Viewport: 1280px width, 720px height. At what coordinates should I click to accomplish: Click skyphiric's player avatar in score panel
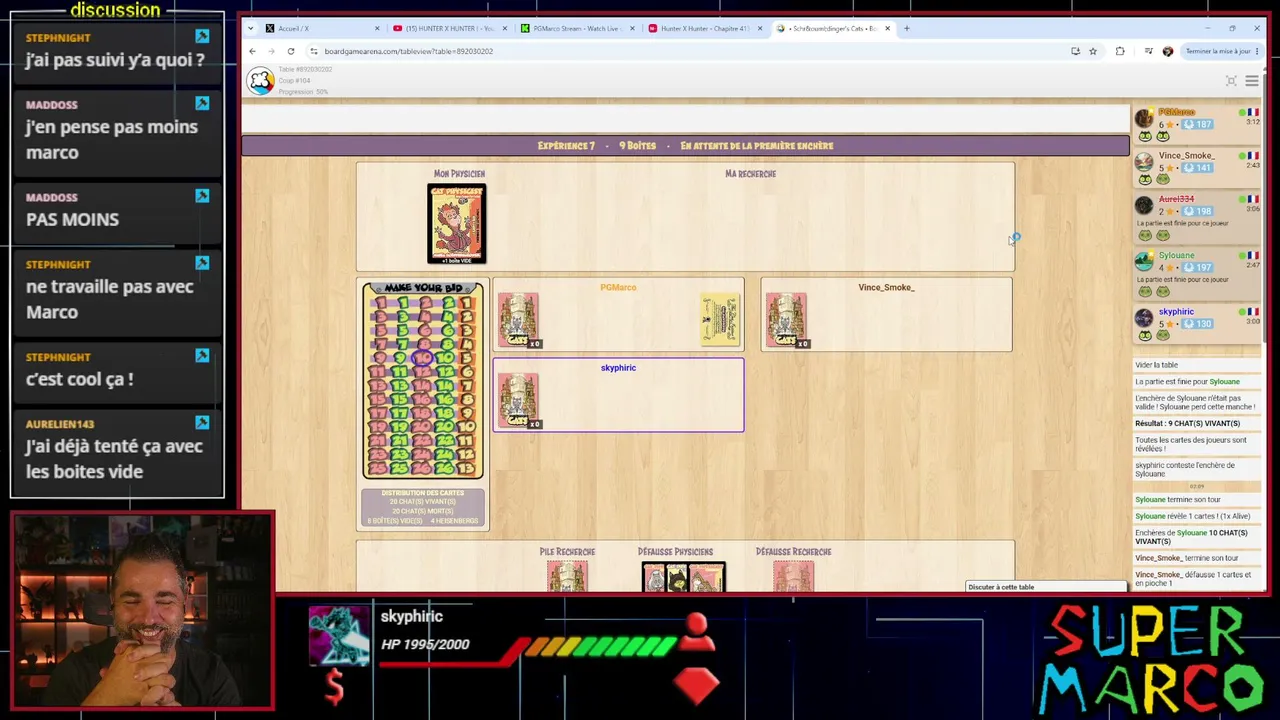click(x=1144, y=319)
